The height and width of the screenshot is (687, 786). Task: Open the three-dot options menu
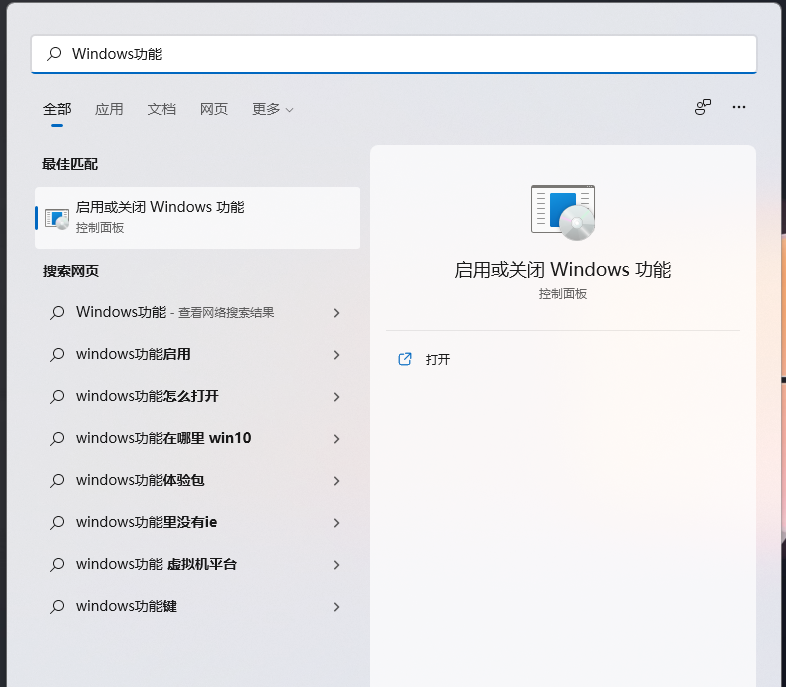click(738, 107)
